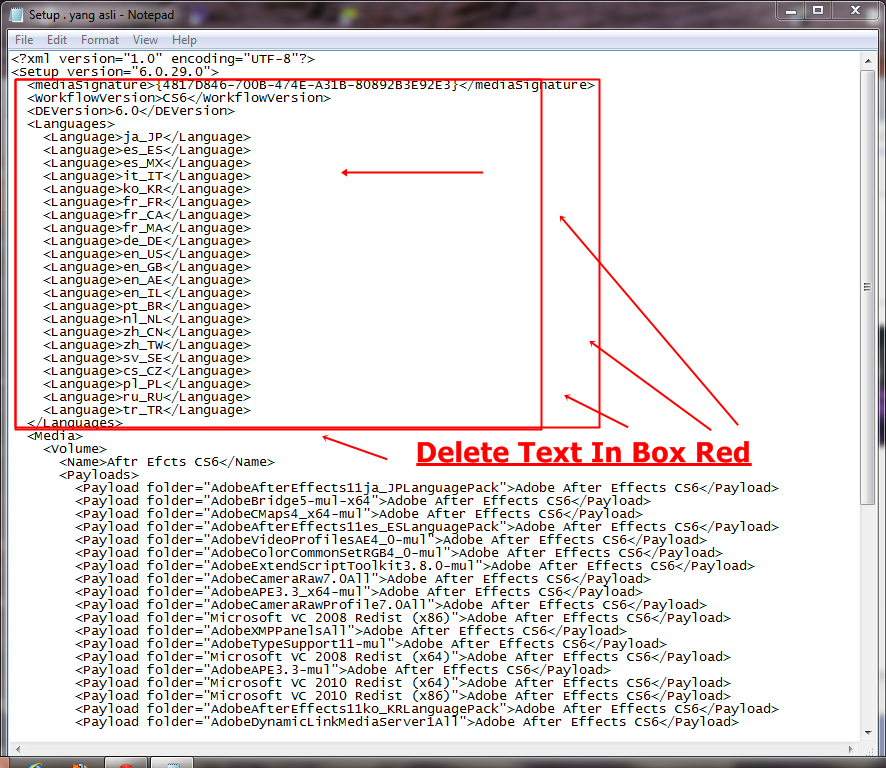The height and width of the screenshot is (768, 886).
Task: Click the en_GB Language line
Action: [x=146, y=267]
